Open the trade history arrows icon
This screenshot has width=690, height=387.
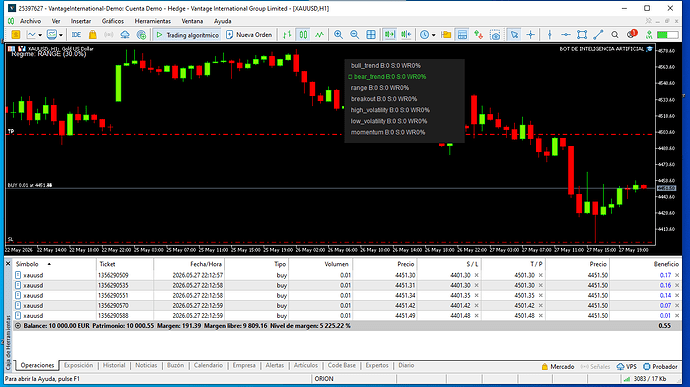pos(478,34)
